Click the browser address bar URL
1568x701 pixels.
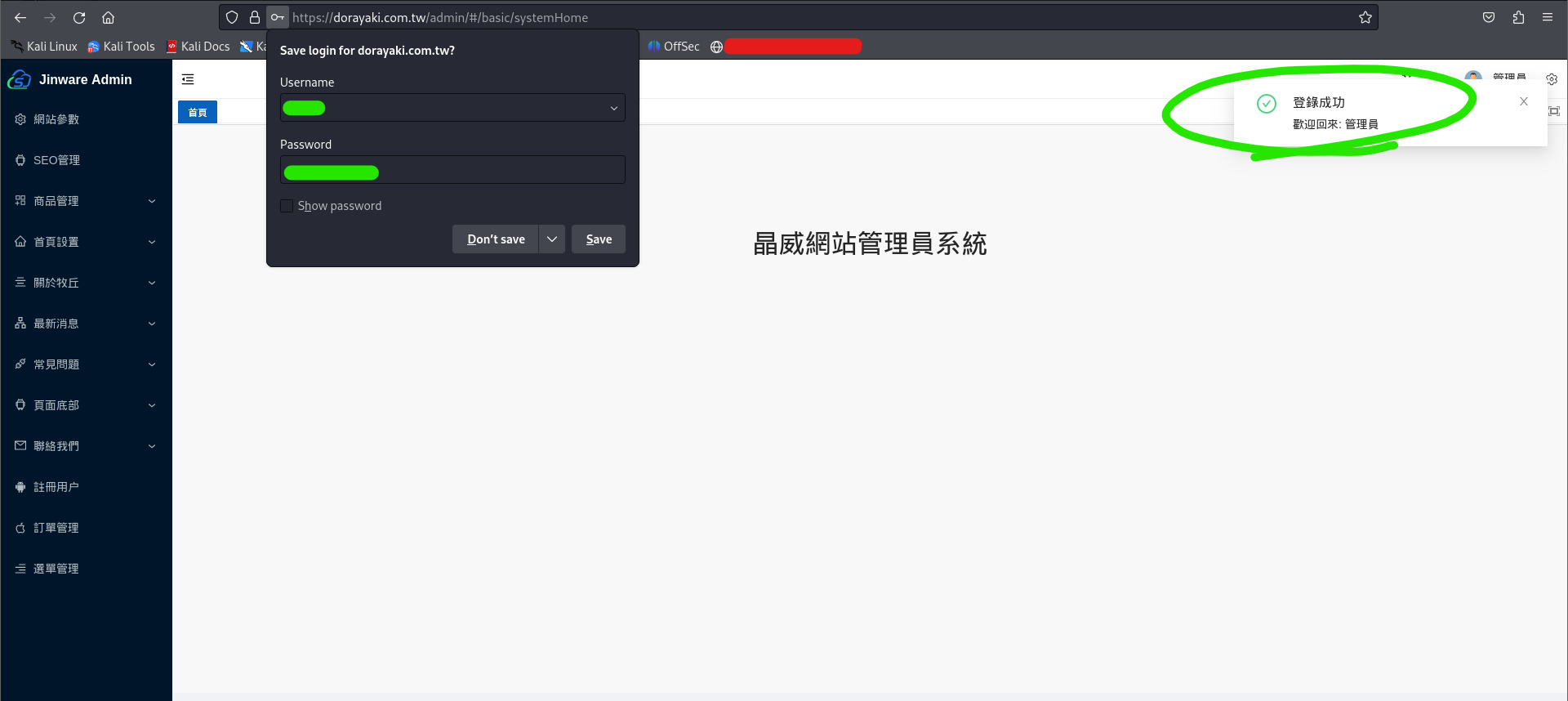pyautogui.click(x=440, y=17)
